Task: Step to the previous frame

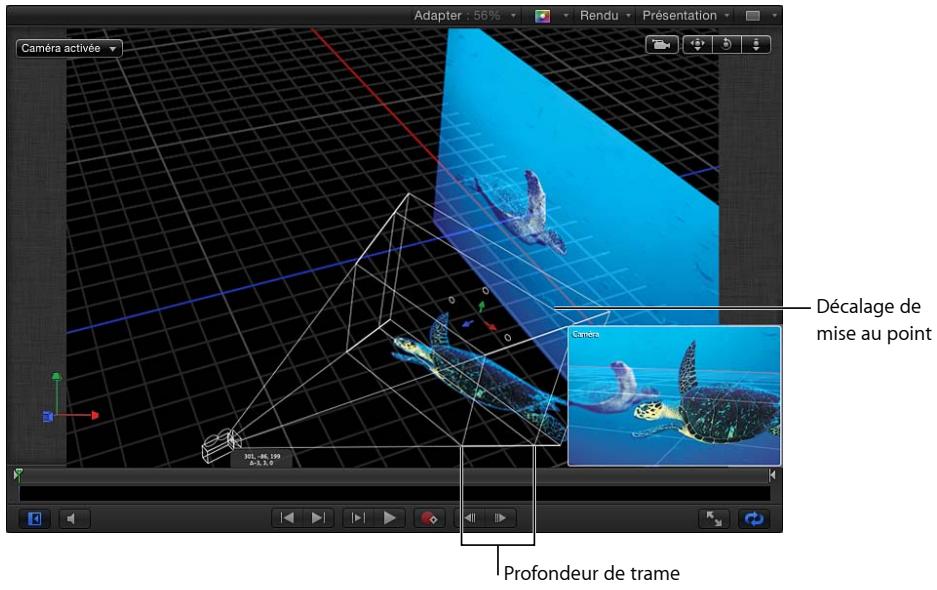Action: [x=470, y=518]
